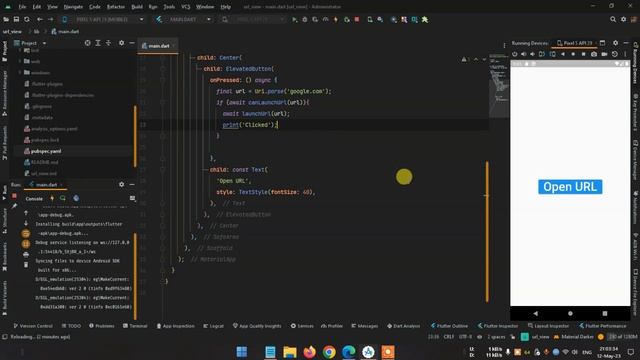Open IDE settings gear at top right
The height and width of the screenshot is (360, 640).
click(x=623, y=20)
